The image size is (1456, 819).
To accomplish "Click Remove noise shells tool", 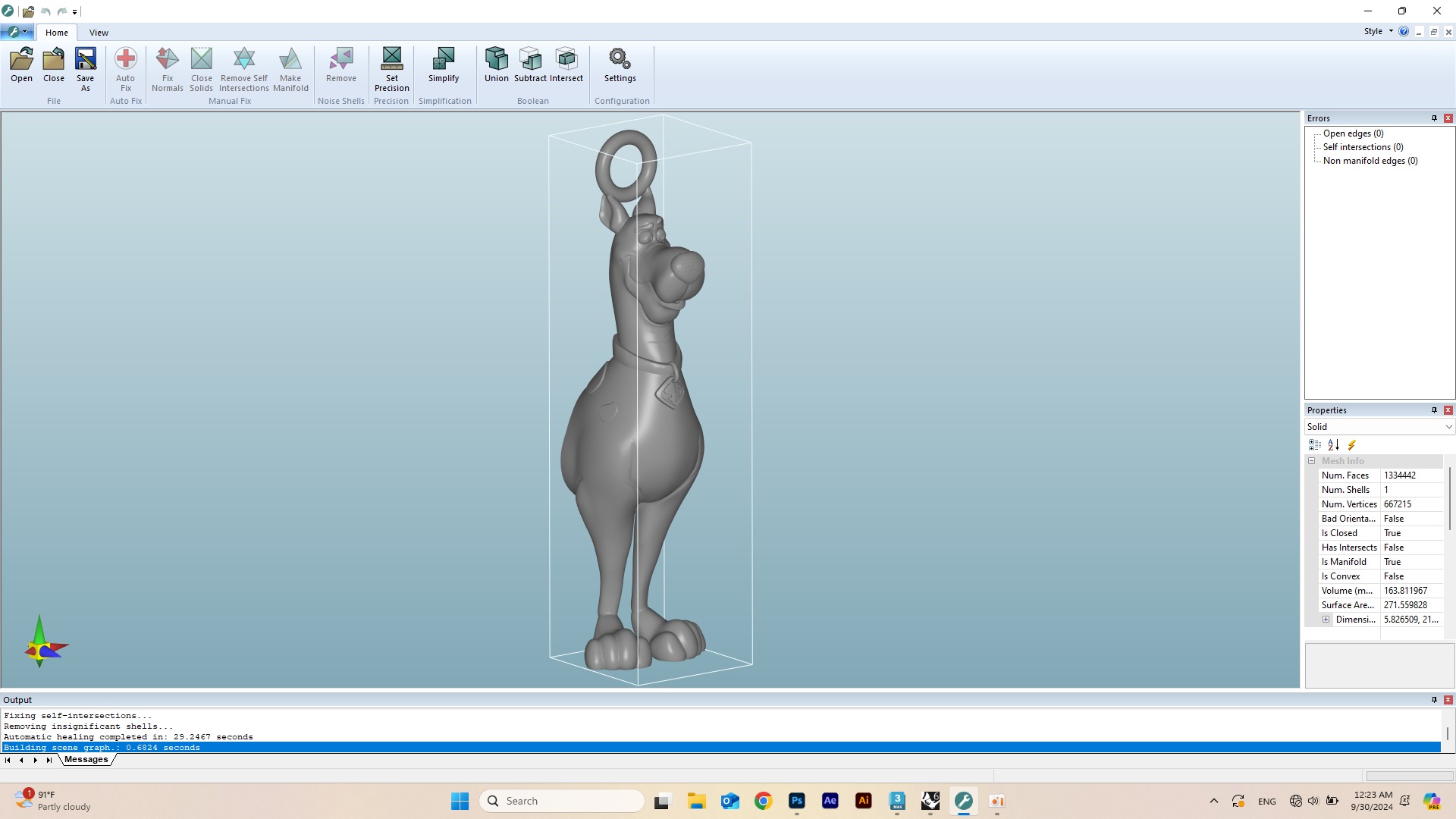I will (341, 65).
